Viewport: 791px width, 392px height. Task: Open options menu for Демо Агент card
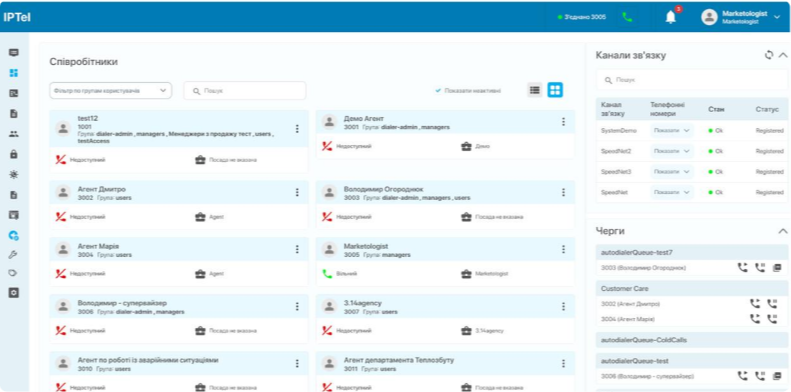[563, 122]
